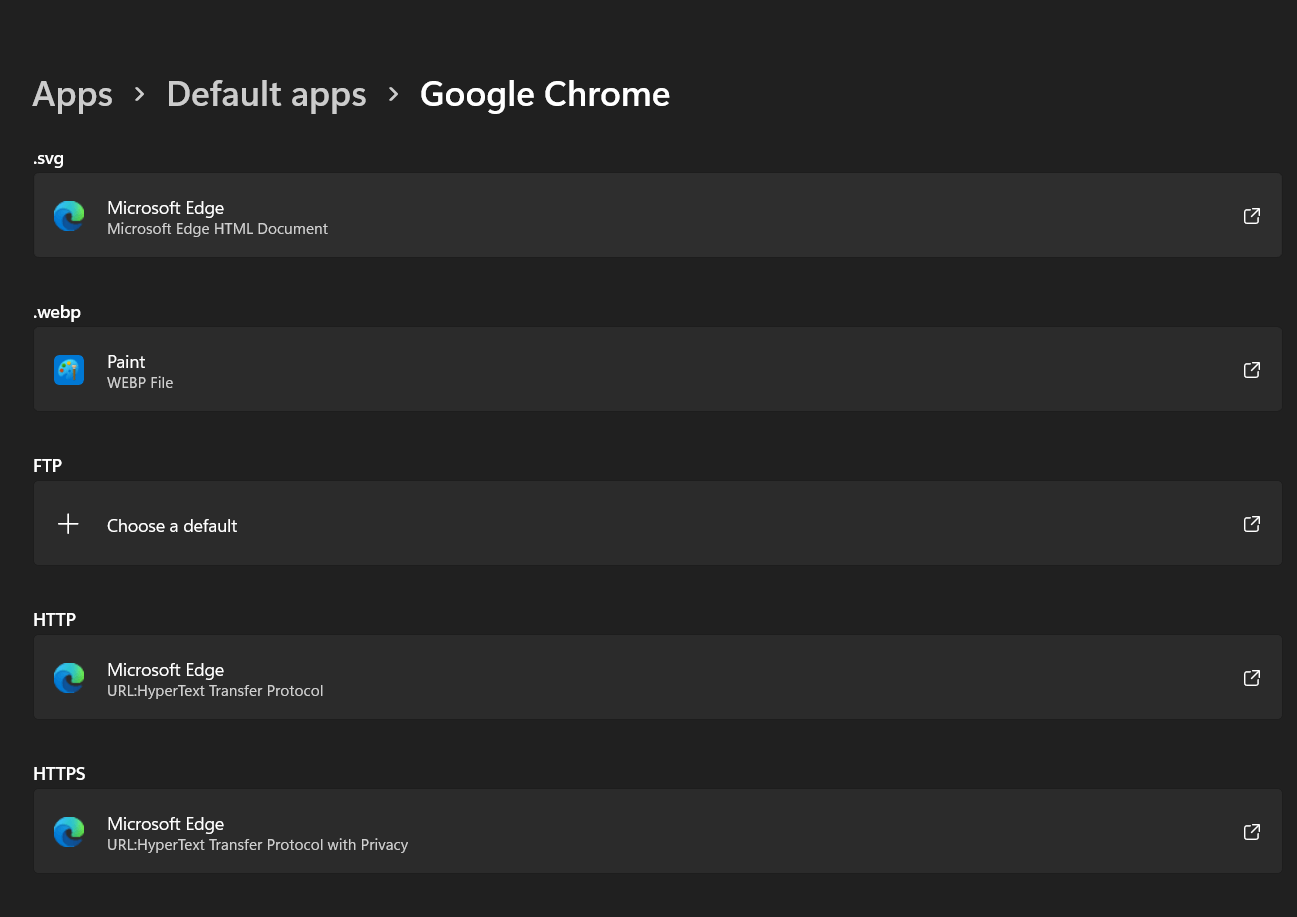
Task: Click the Paint app icon under .webp
Action: point(69,370)
